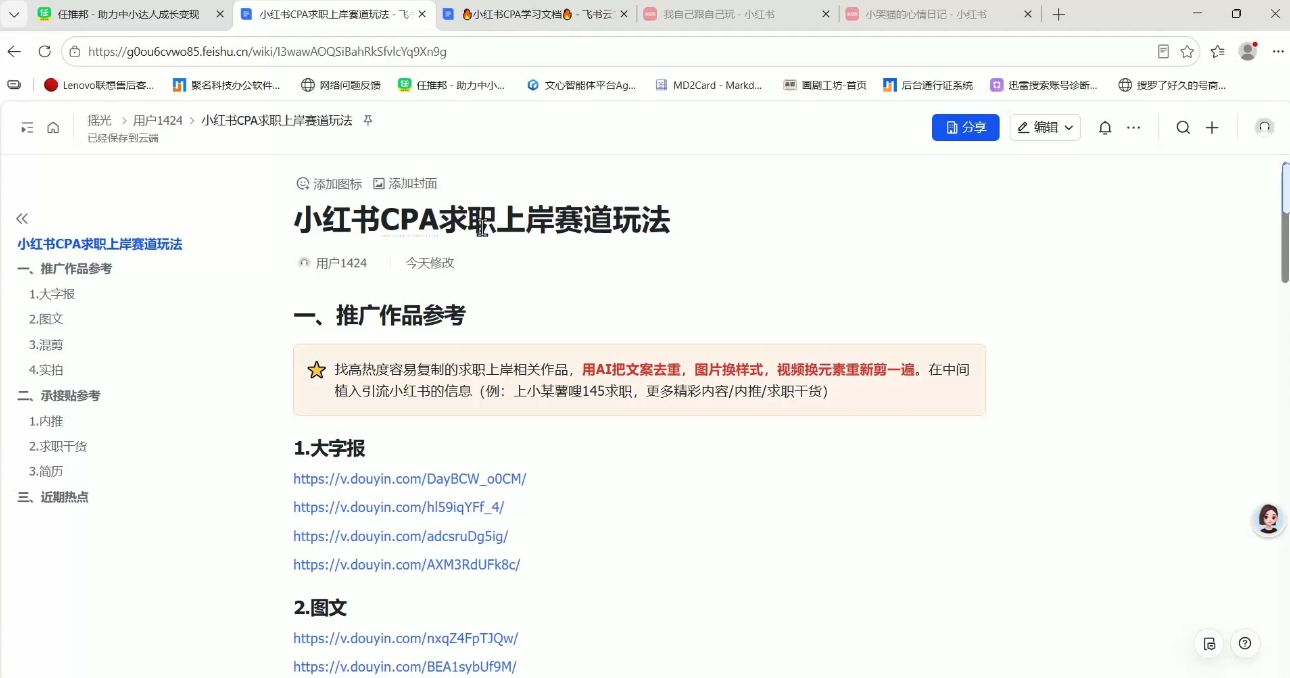Jump to 3.简历 in outline

click(x=46, y=471)
